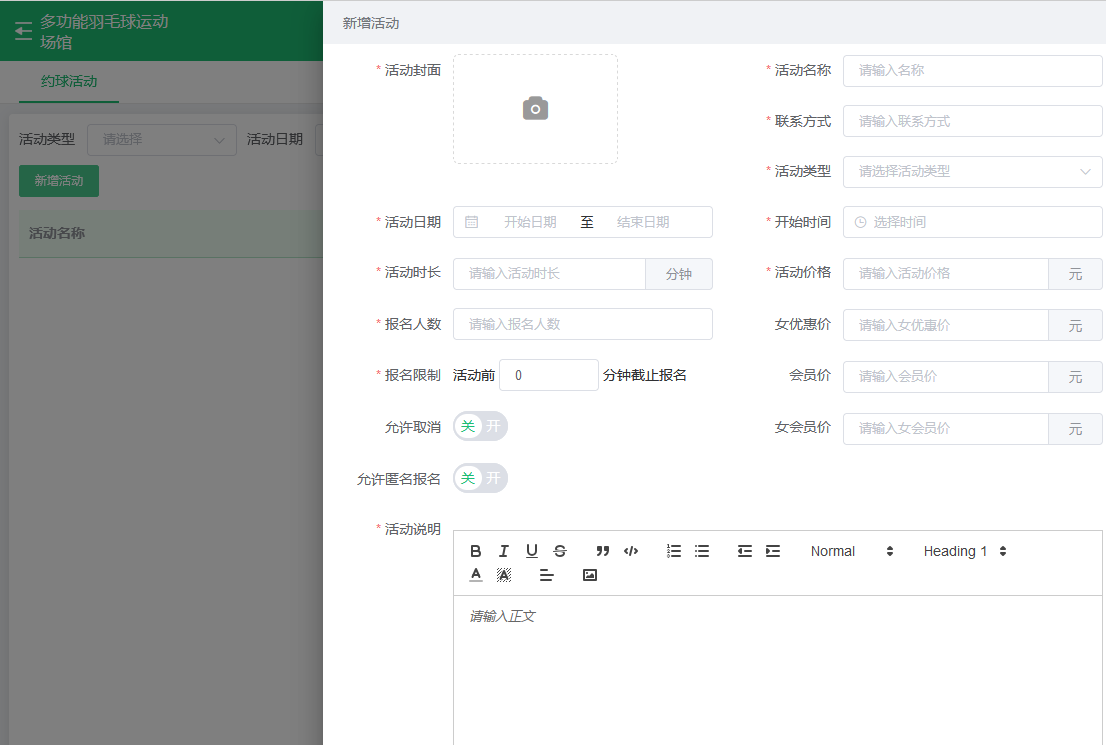Screen dimensions: 1106x745
Task: Click the 新增活动 dialog title
Action: coord(371,23)
